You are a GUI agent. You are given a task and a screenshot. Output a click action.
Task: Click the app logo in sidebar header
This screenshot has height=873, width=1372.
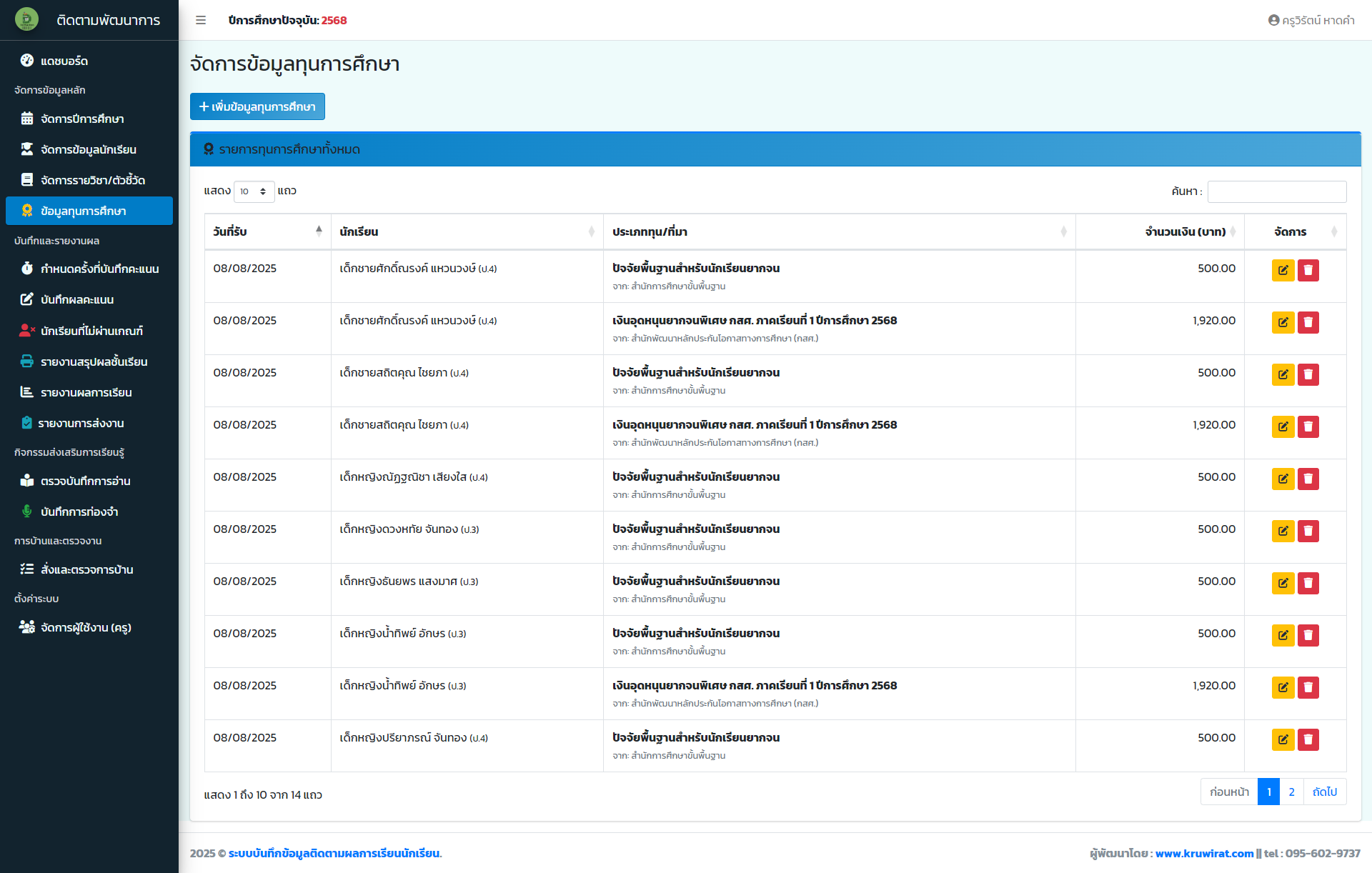(27, 19)
